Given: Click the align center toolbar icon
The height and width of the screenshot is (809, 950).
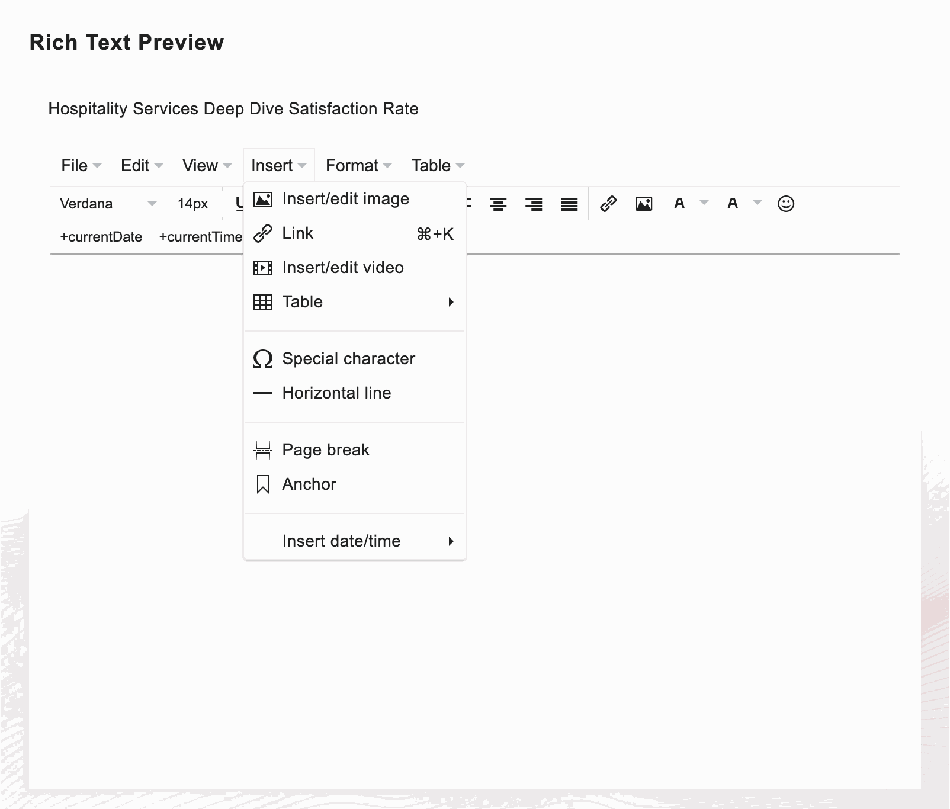Looking at the screenshot, I should [x=498, y=204].
